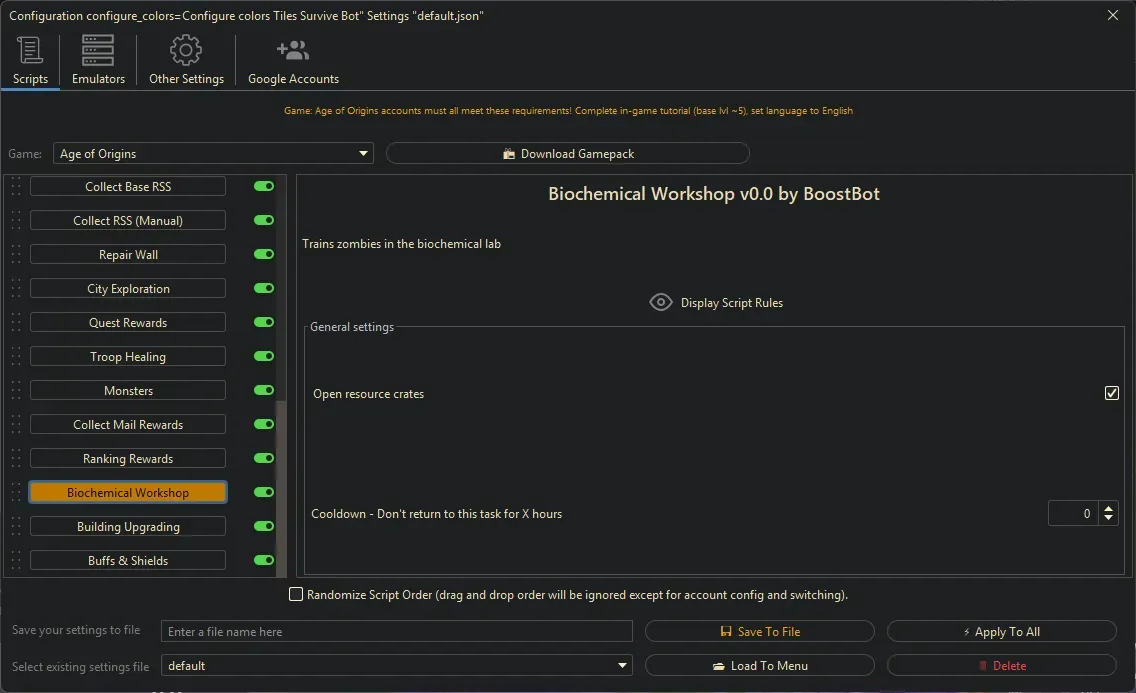
Task: Increase the Cooldown hours stepper value
Action: coord(1108,508)
